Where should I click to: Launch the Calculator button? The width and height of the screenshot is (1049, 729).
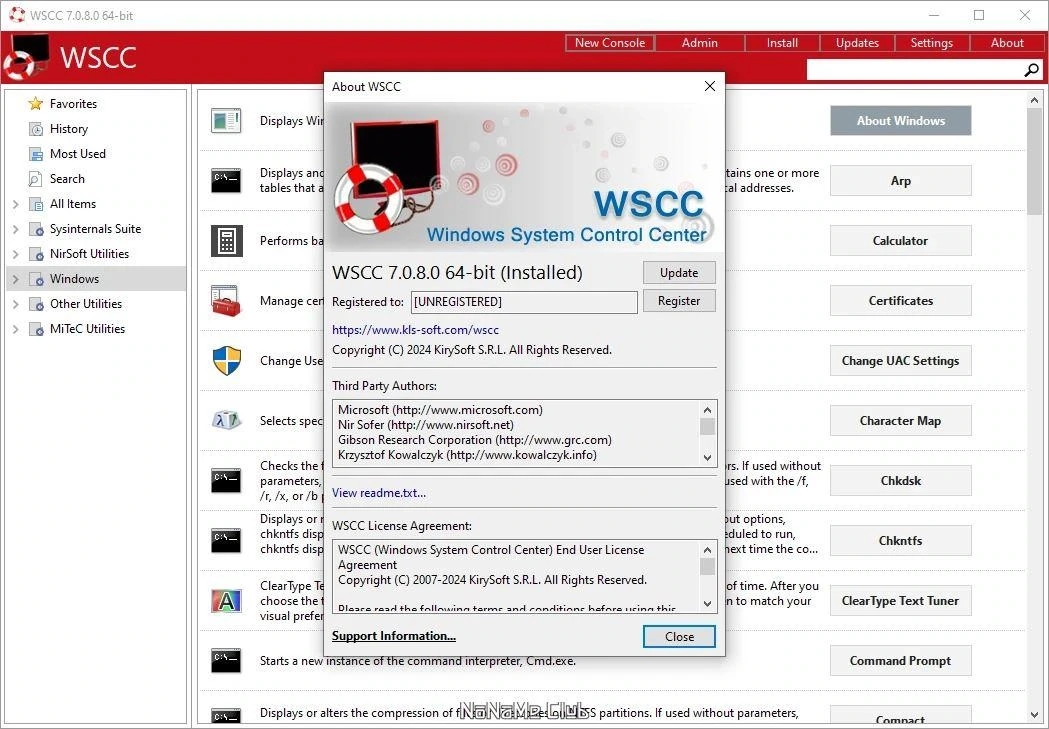click(x=900, y=241)
